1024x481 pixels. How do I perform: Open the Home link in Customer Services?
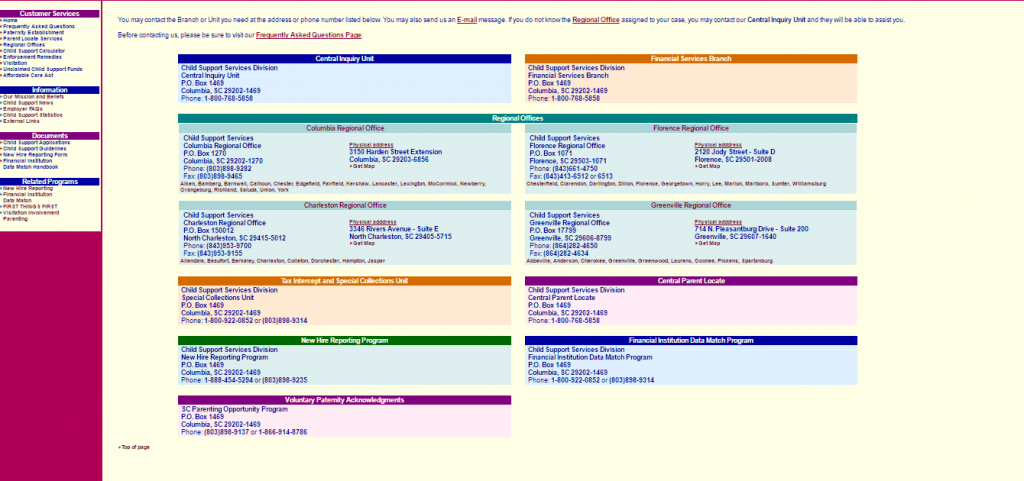(x=10, y=20)
